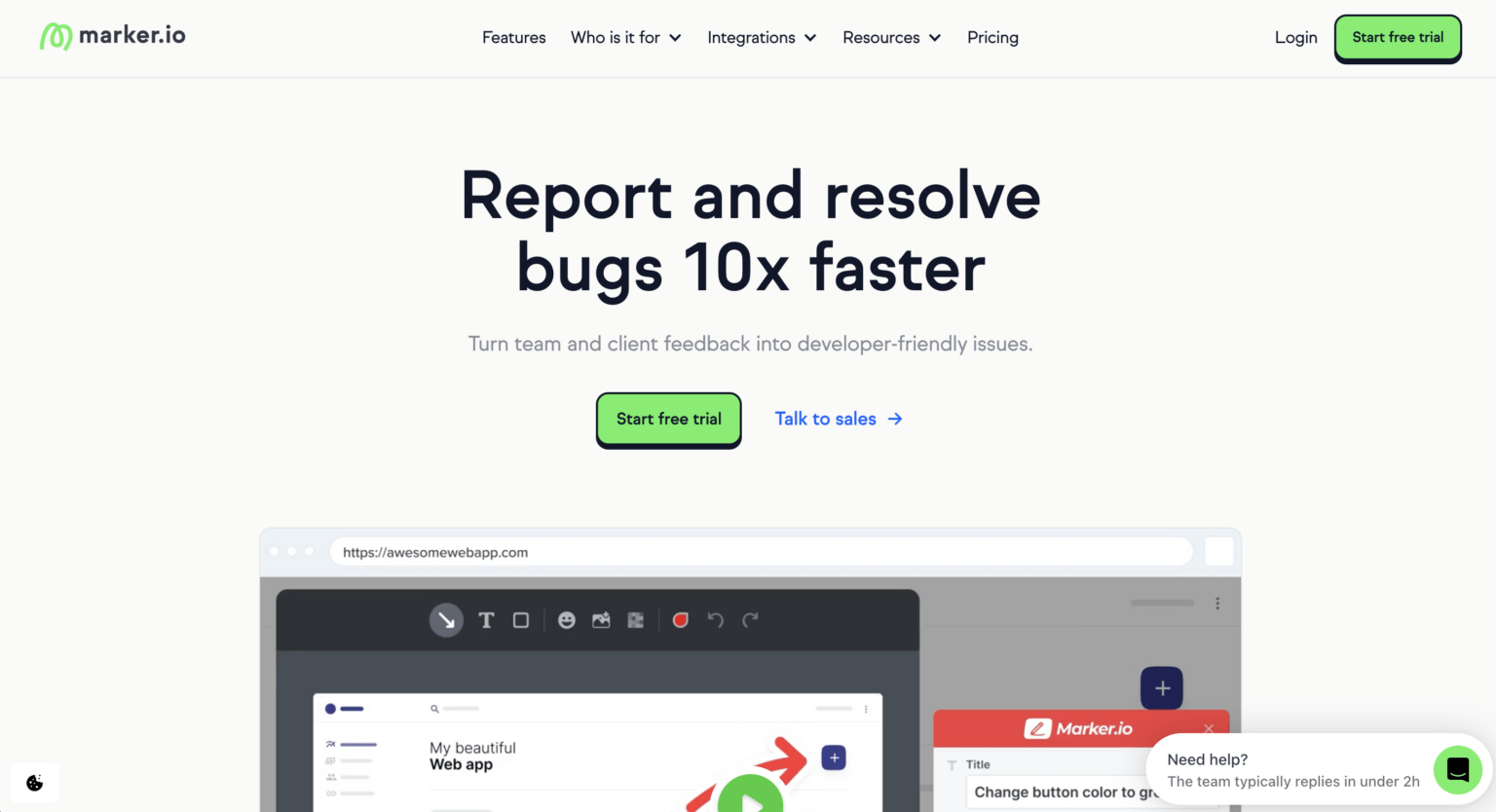The height and width of the screenshot is (812, 1496).
Task: Click the marker.io logo
Action: pos(113,36)
